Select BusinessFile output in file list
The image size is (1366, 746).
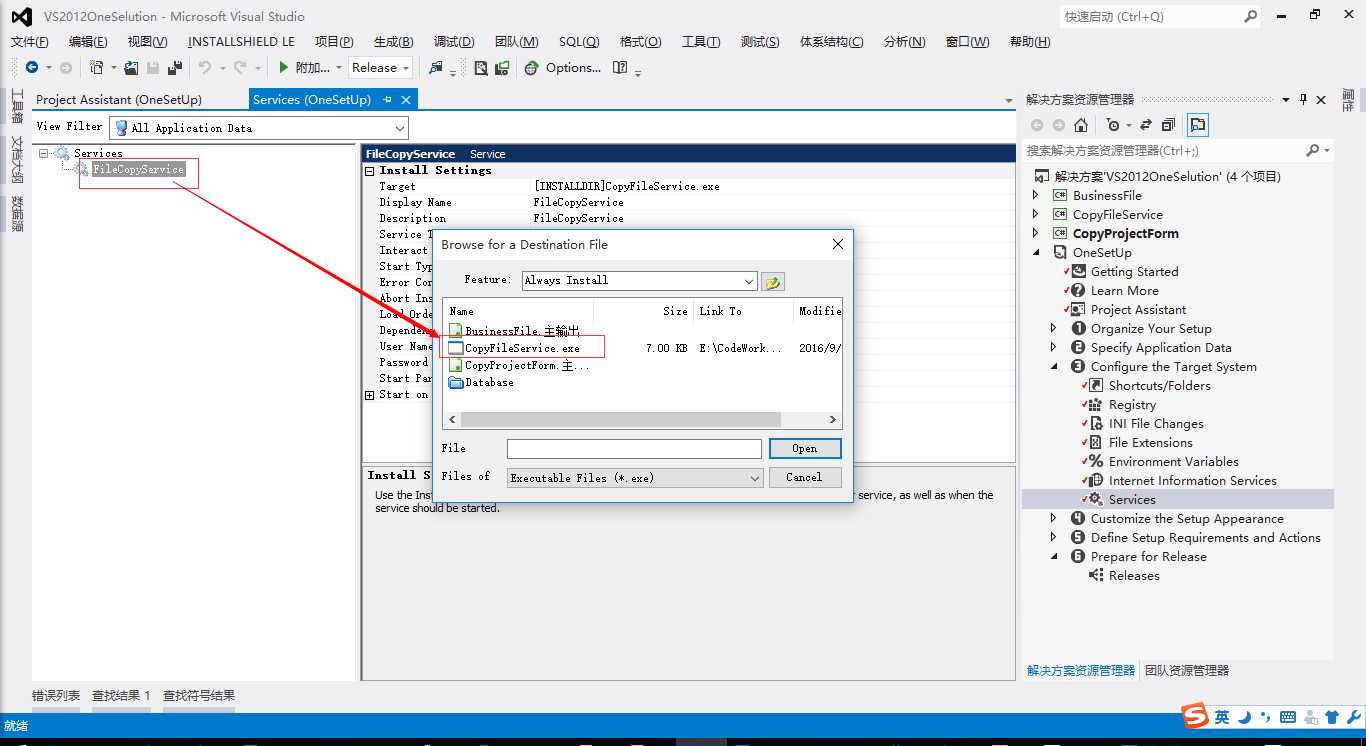pyautogui.click(x=513, y=331)
